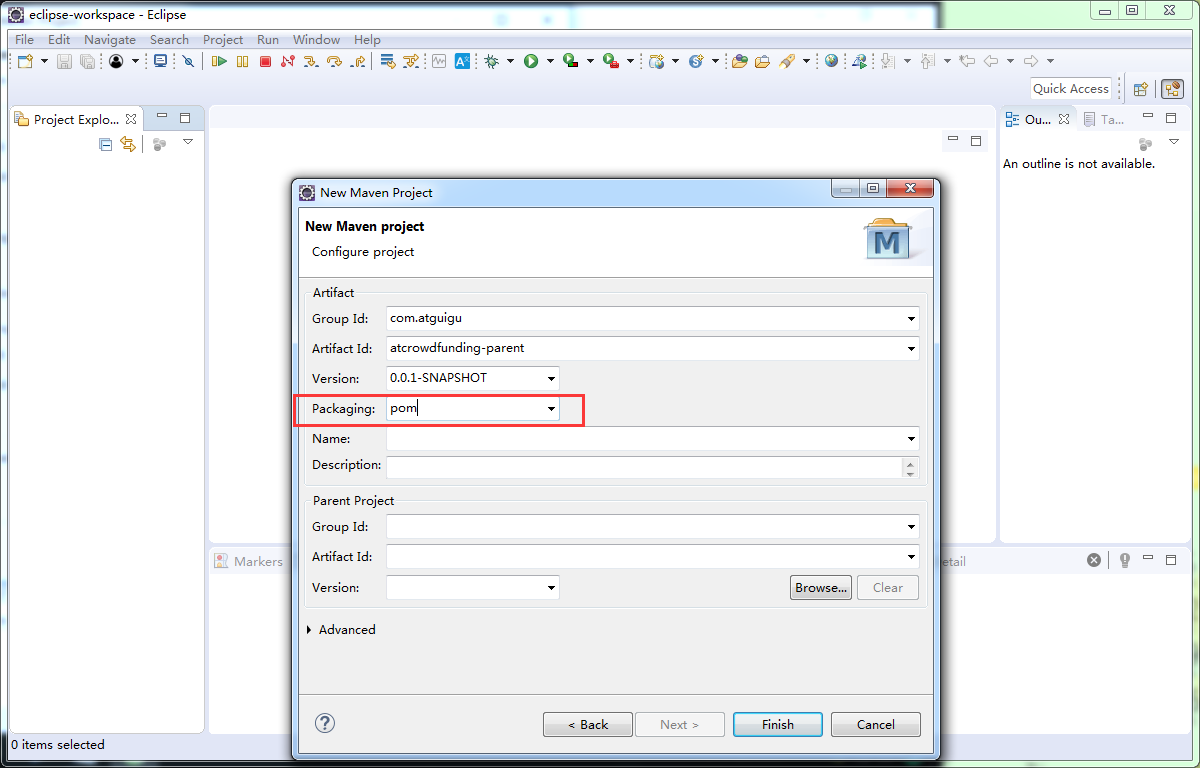Open the File menu

point(24,39)
